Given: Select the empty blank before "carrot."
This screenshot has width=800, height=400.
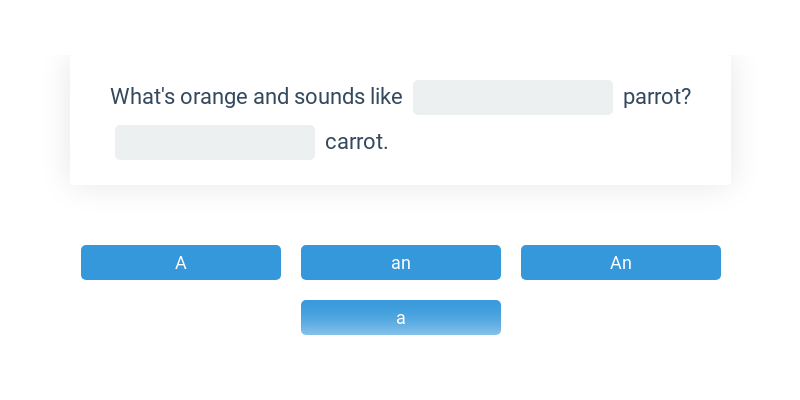Looking at the screenshot, I should click(215, 142).
